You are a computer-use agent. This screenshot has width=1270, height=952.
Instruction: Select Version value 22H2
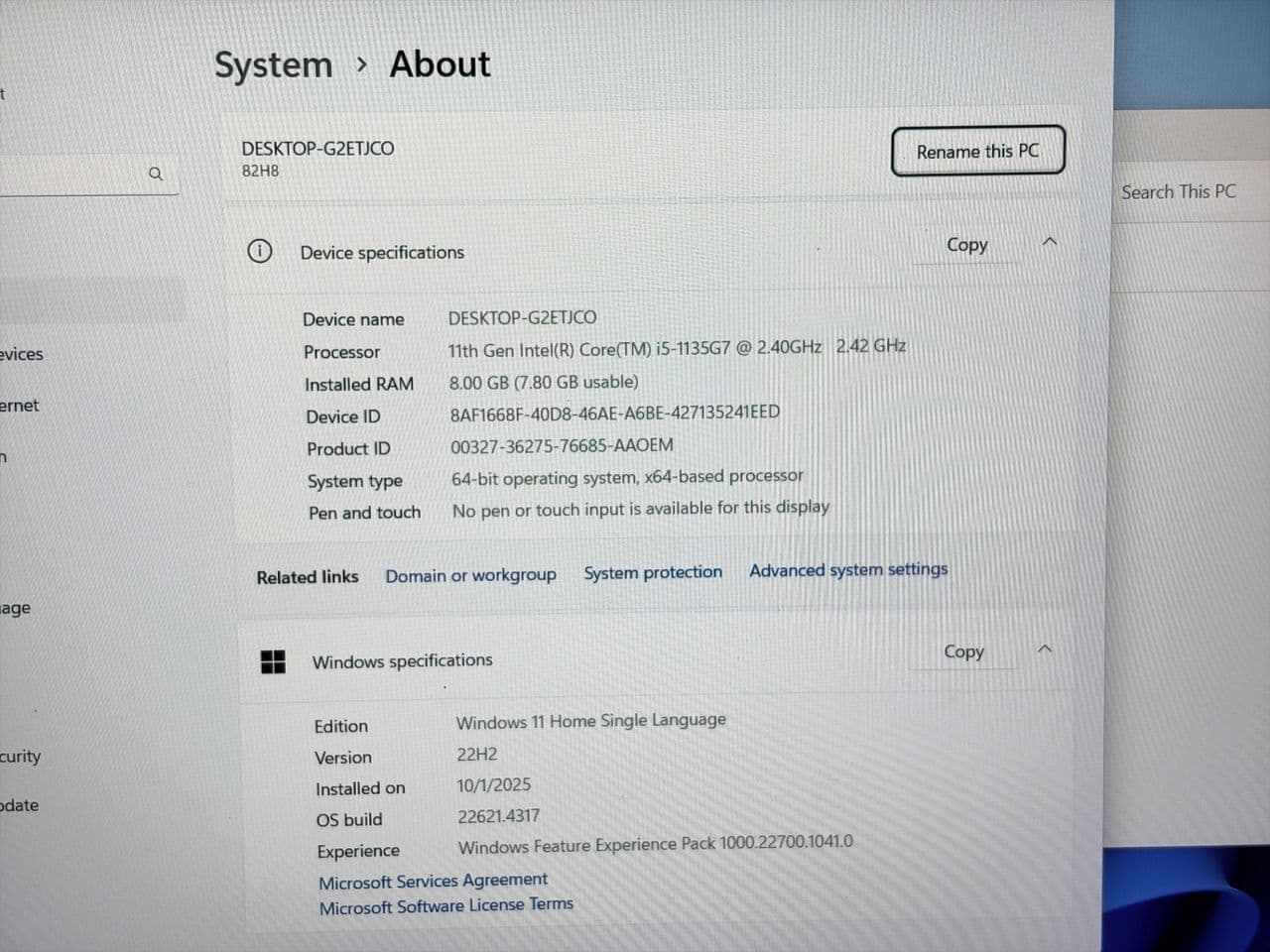[476, 754]
